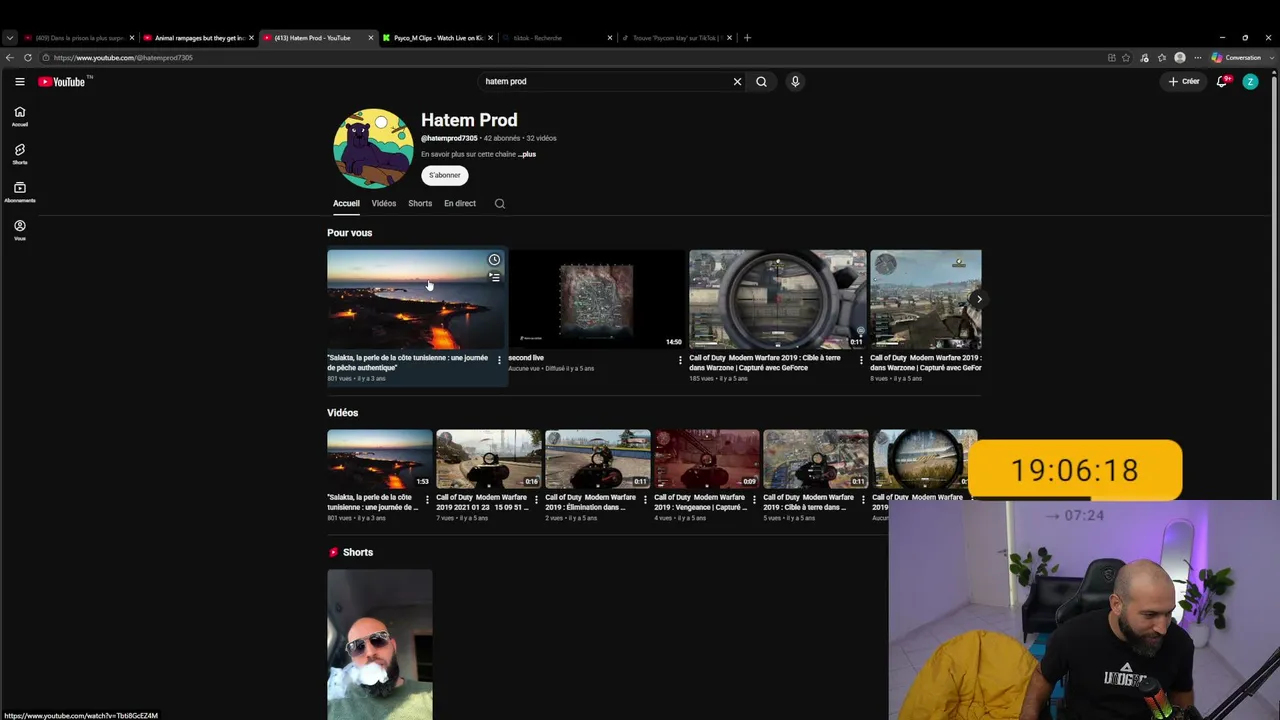
Task: Play the sniper scope Cible à terre thumbnail
Action: [x=777, y=299]
